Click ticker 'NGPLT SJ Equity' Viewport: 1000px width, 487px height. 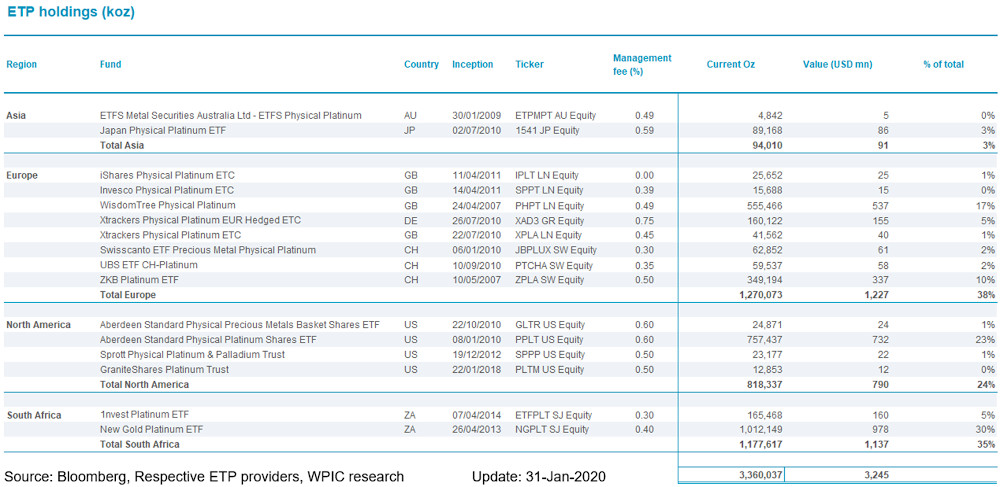pyautogui.click(x=552, y=430)
